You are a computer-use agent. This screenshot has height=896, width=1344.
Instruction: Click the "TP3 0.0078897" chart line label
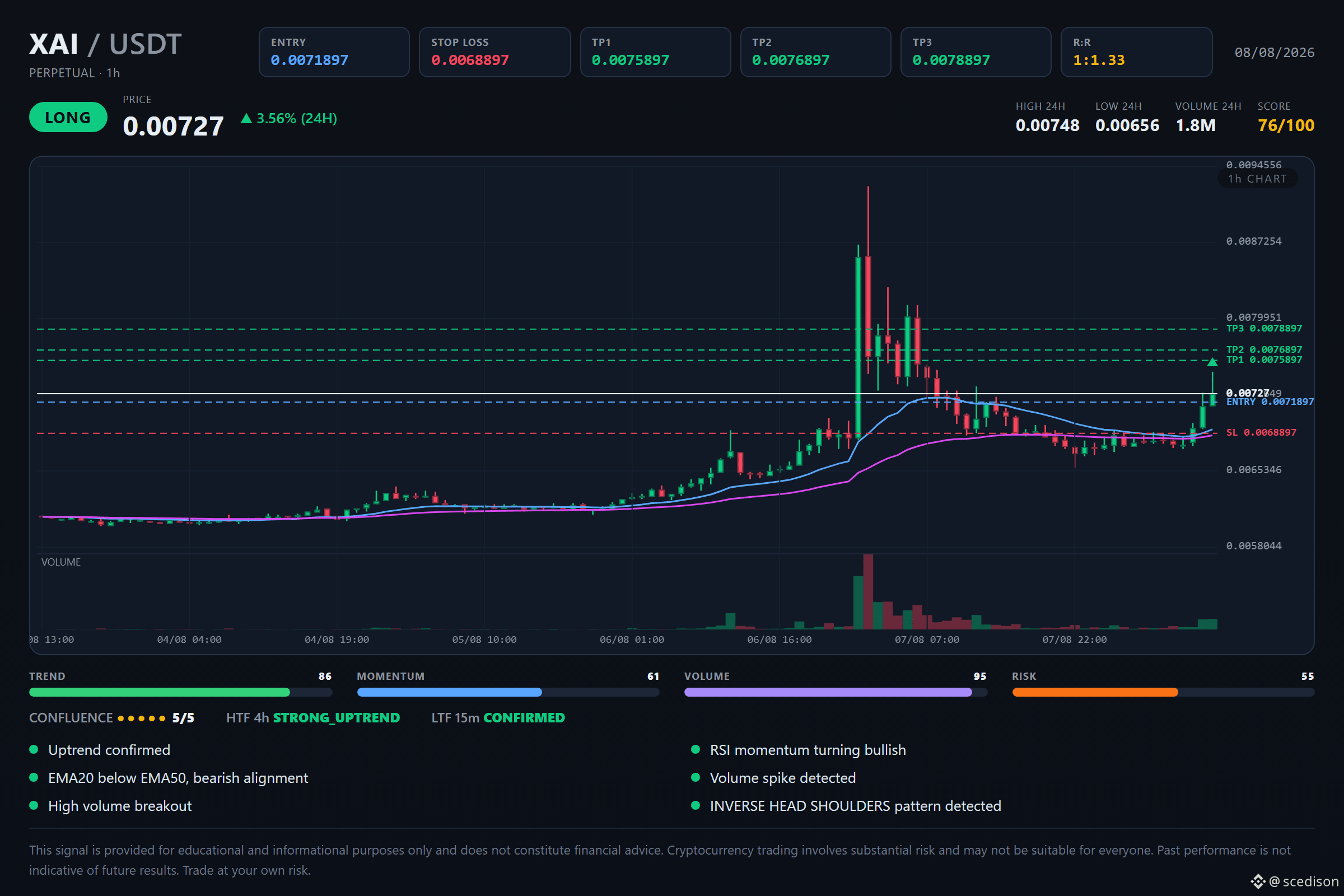tap(1264, 328)
